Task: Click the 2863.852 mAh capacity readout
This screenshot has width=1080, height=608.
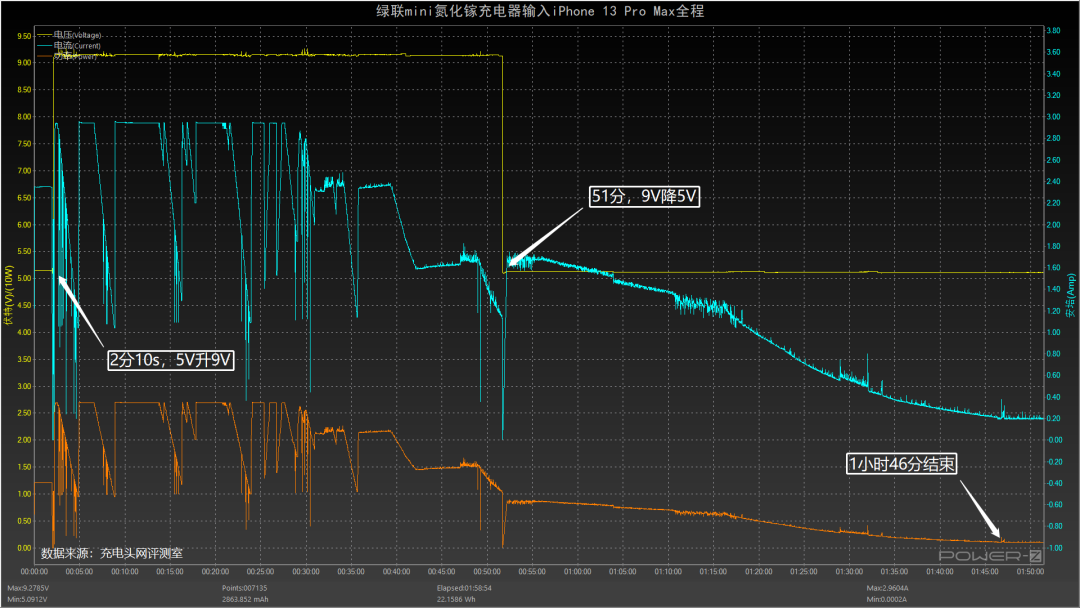Action: pyautogui.click(x=245, y=599)
